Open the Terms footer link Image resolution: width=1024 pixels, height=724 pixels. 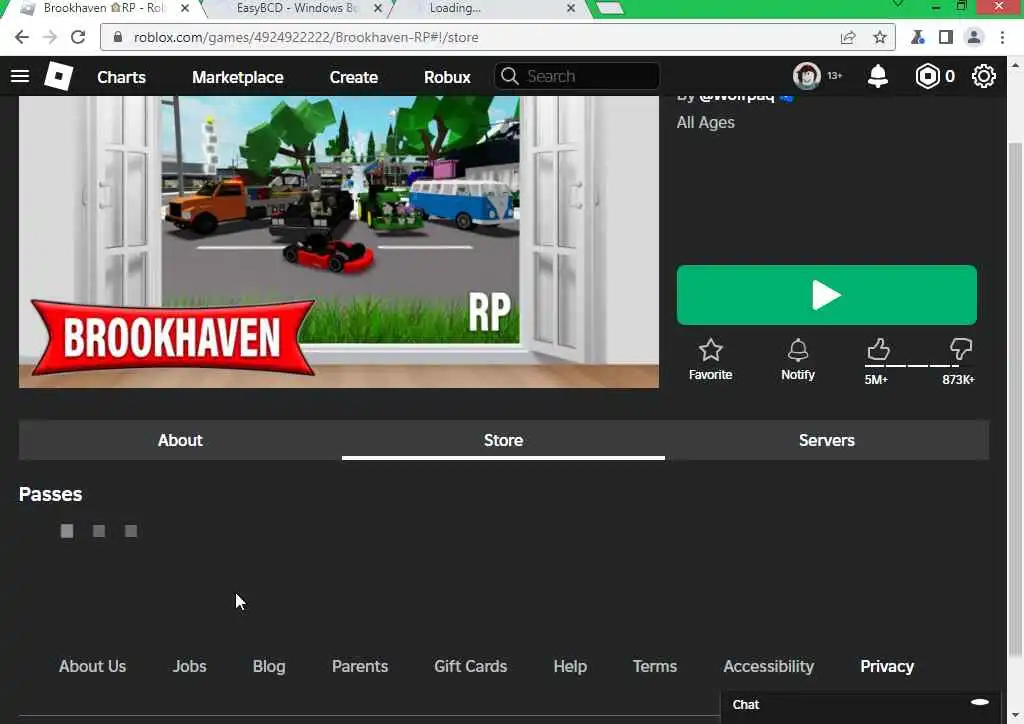pyautogui.click(x=654, y=666)
